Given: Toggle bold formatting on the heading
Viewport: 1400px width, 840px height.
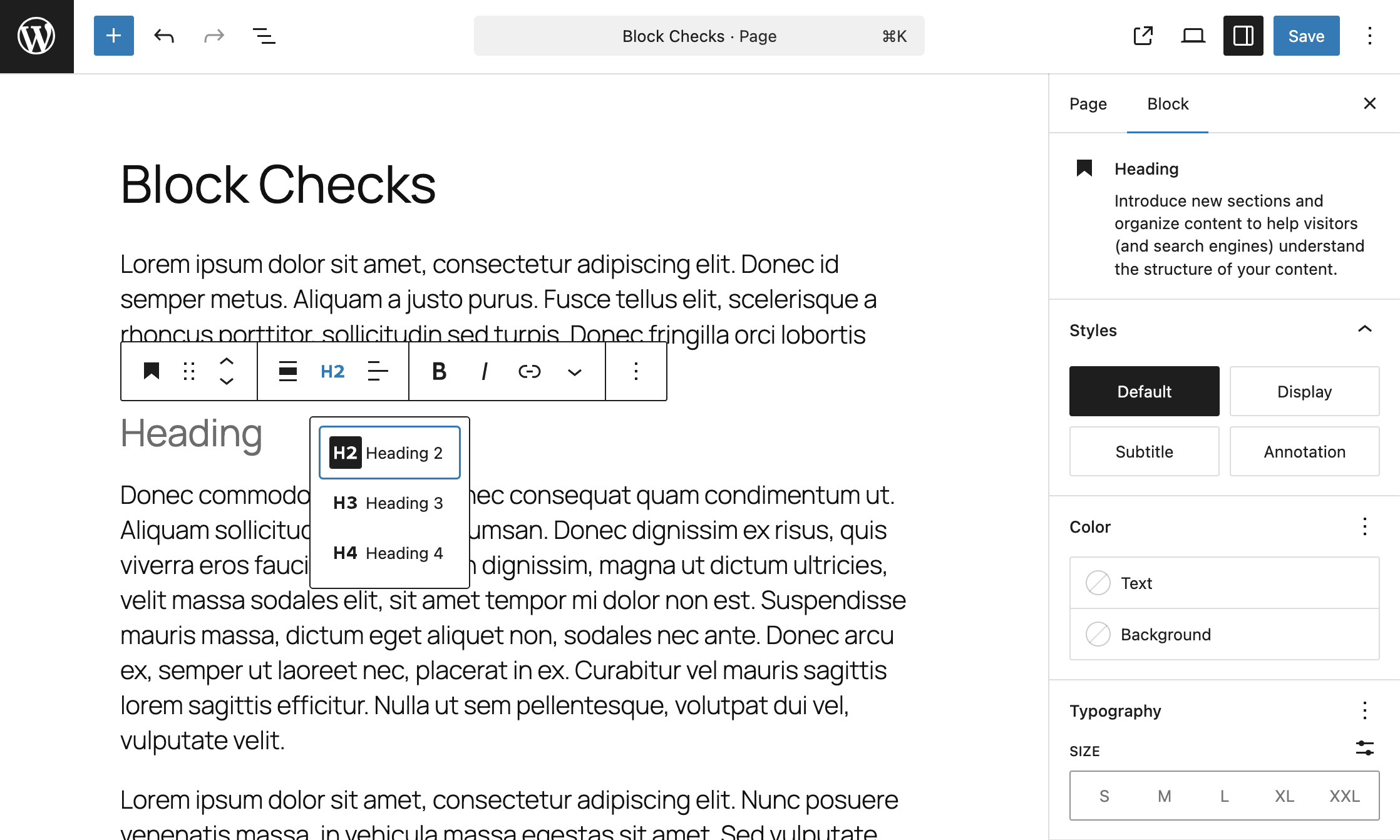Looking at the screenshot, I should point(439,371).
